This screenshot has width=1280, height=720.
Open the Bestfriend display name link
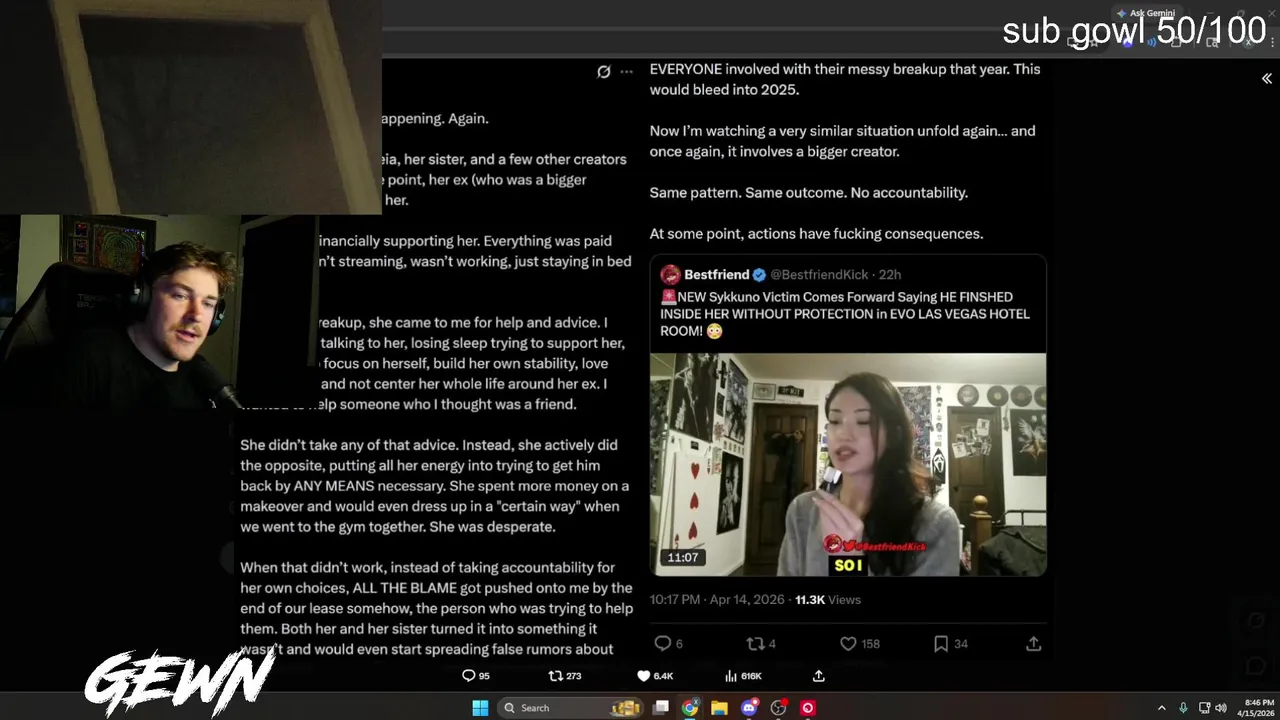tap(717, 274)
